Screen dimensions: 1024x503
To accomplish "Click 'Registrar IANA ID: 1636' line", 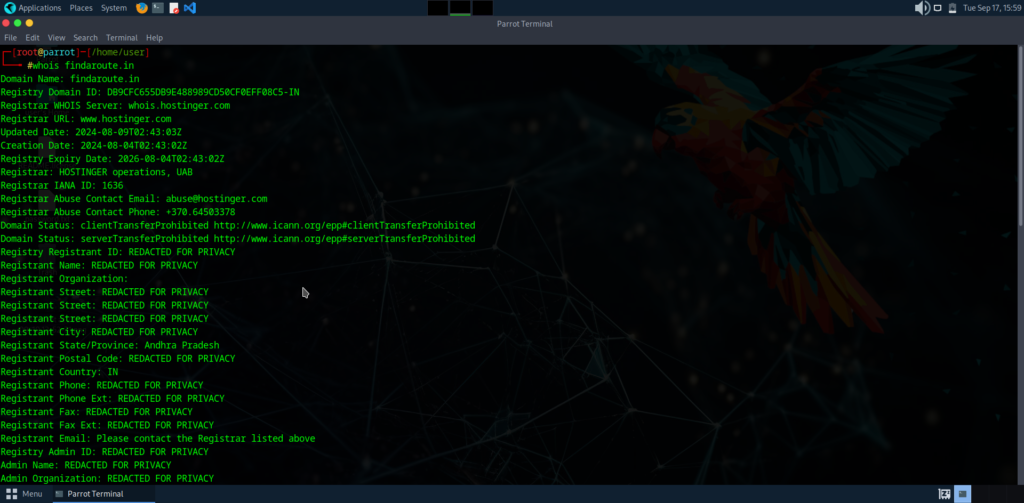I will (62, 186).
